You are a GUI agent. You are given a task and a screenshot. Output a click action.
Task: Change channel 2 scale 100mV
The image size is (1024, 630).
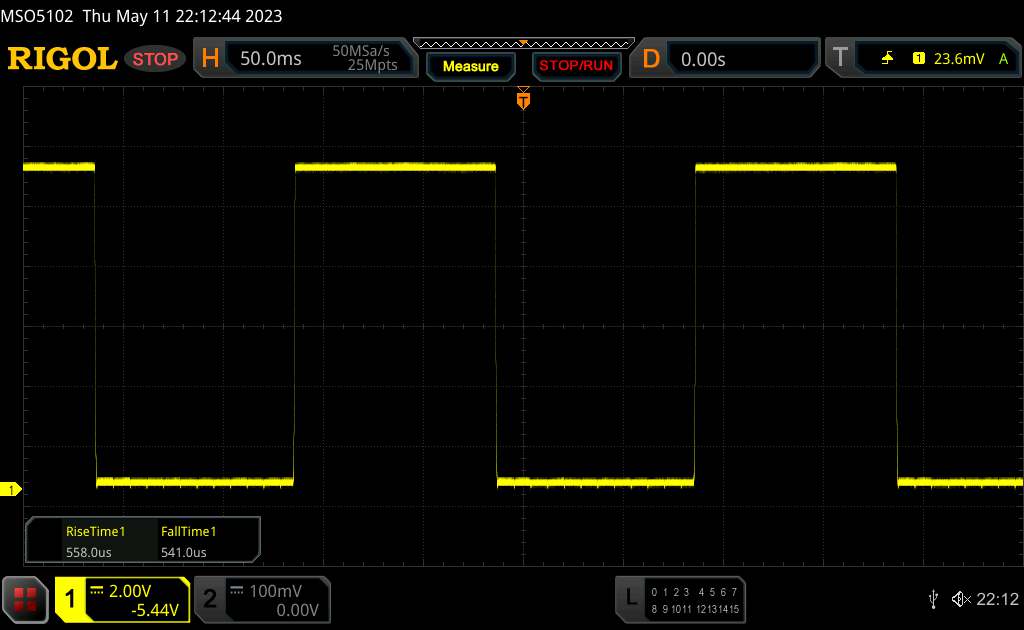276,591
